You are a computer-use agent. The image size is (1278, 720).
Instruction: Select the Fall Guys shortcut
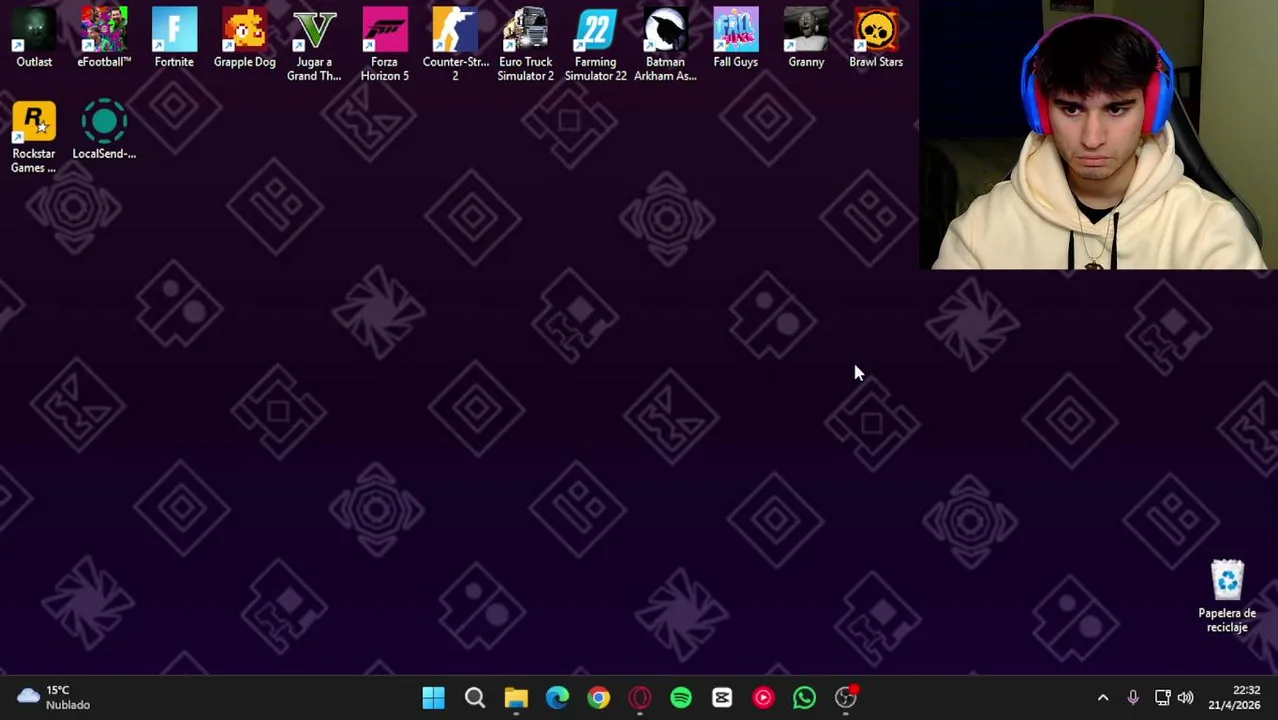(x=735, y=38)
